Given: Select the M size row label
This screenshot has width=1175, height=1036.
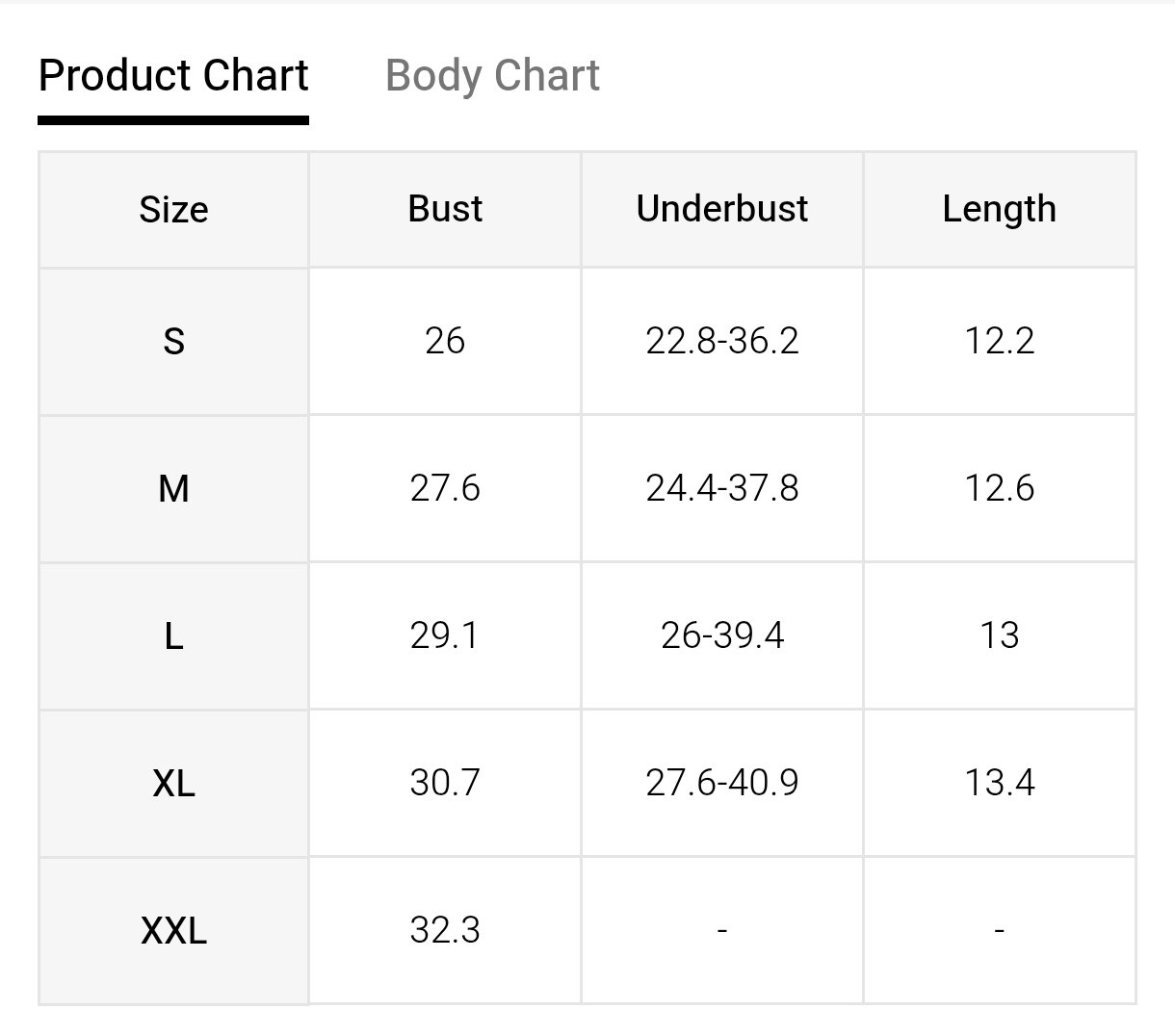Looking at the screenshot, I should tap(173, 489).
